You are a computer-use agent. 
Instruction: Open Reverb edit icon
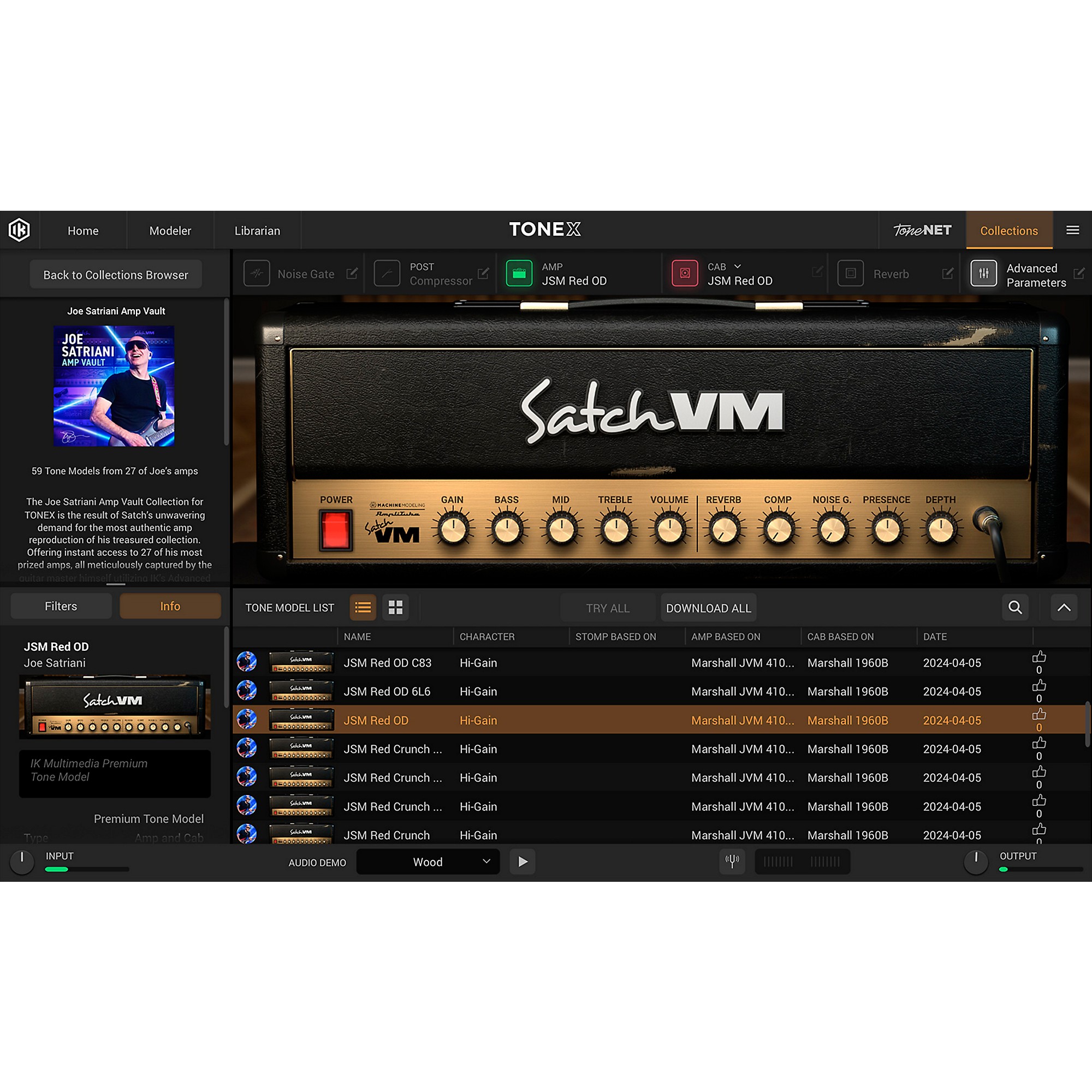(948, 274)
